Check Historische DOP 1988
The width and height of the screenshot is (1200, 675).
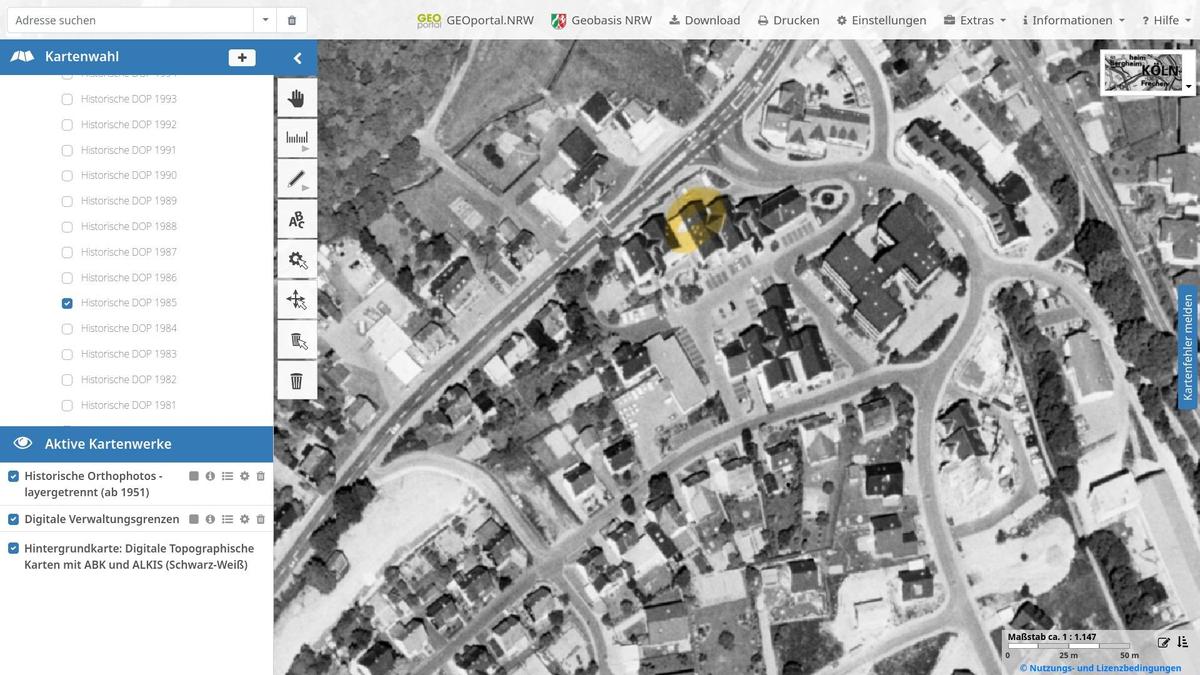click(x=67, y=227)
